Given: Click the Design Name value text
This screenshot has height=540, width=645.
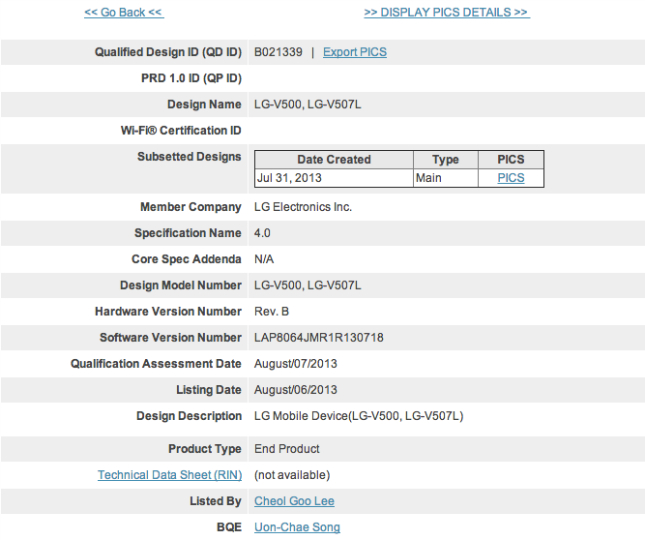Looking at the screenshot, I should tap(307, 104).
